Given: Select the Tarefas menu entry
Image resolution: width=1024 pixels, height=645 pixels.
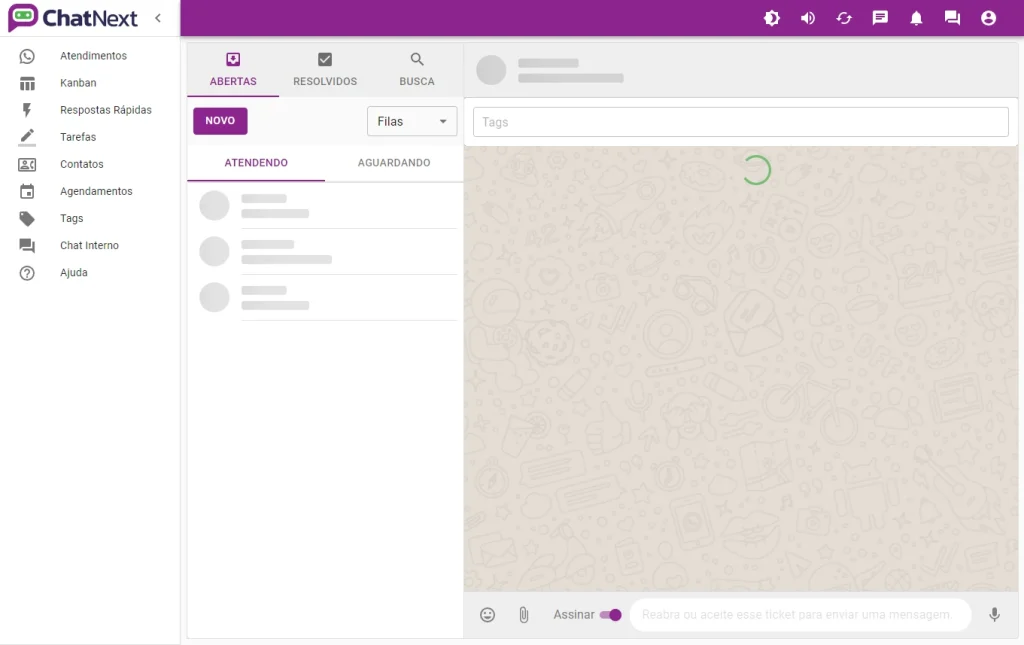Looking at the screenshot, I should coord(78,137).
